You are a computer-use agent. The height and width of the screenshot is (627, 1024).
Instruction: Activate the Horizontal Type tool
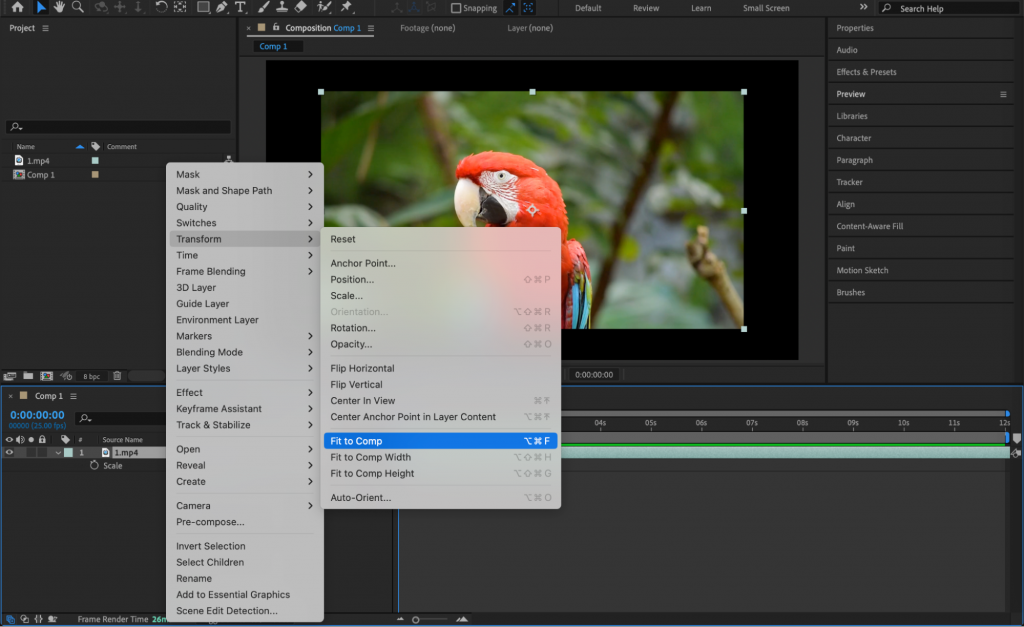click(x=241, y=8)
